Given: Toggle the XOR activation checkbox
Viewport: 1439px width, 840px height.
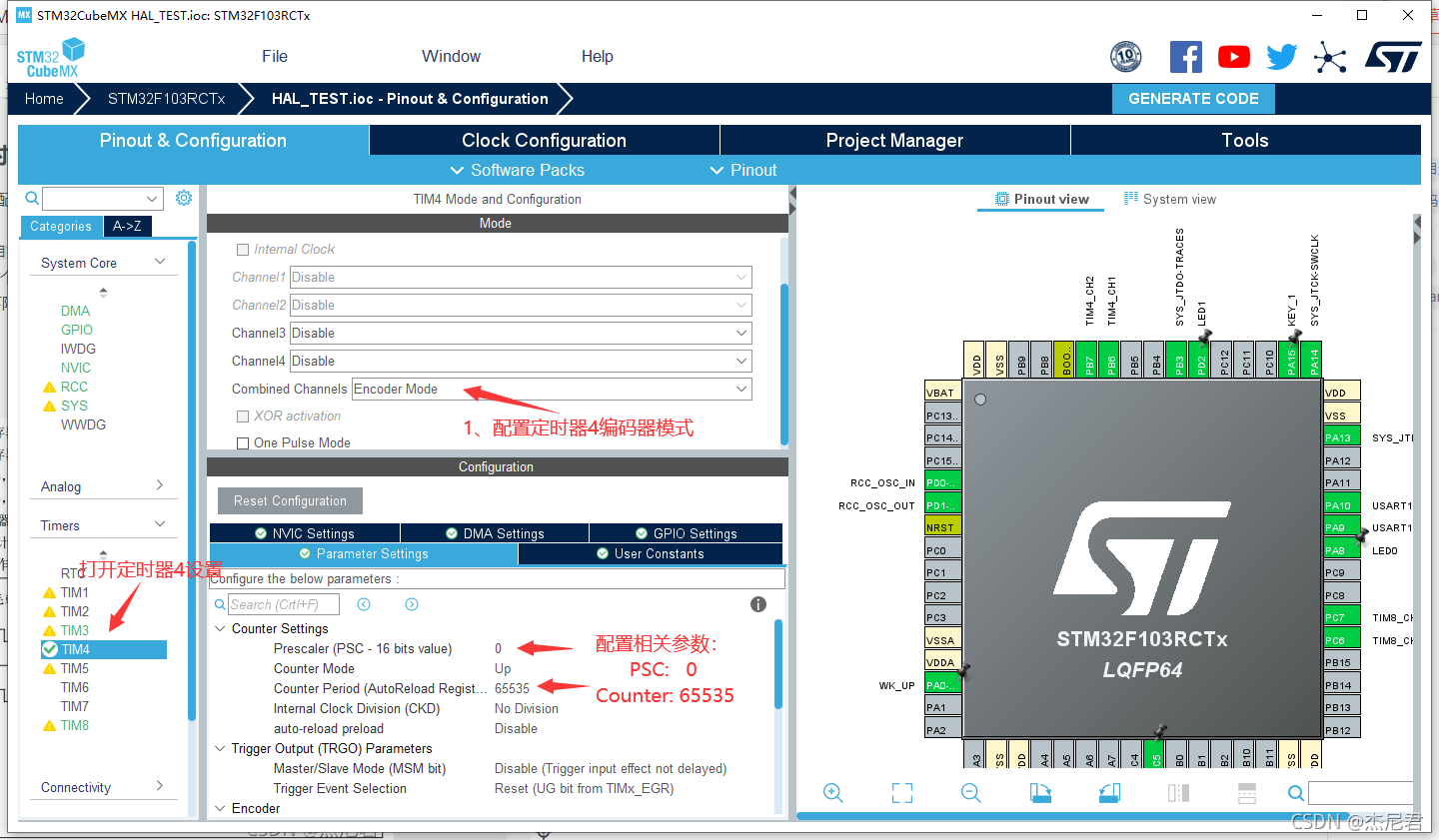Looking at the screenshot, I should [x=243, y=417].
